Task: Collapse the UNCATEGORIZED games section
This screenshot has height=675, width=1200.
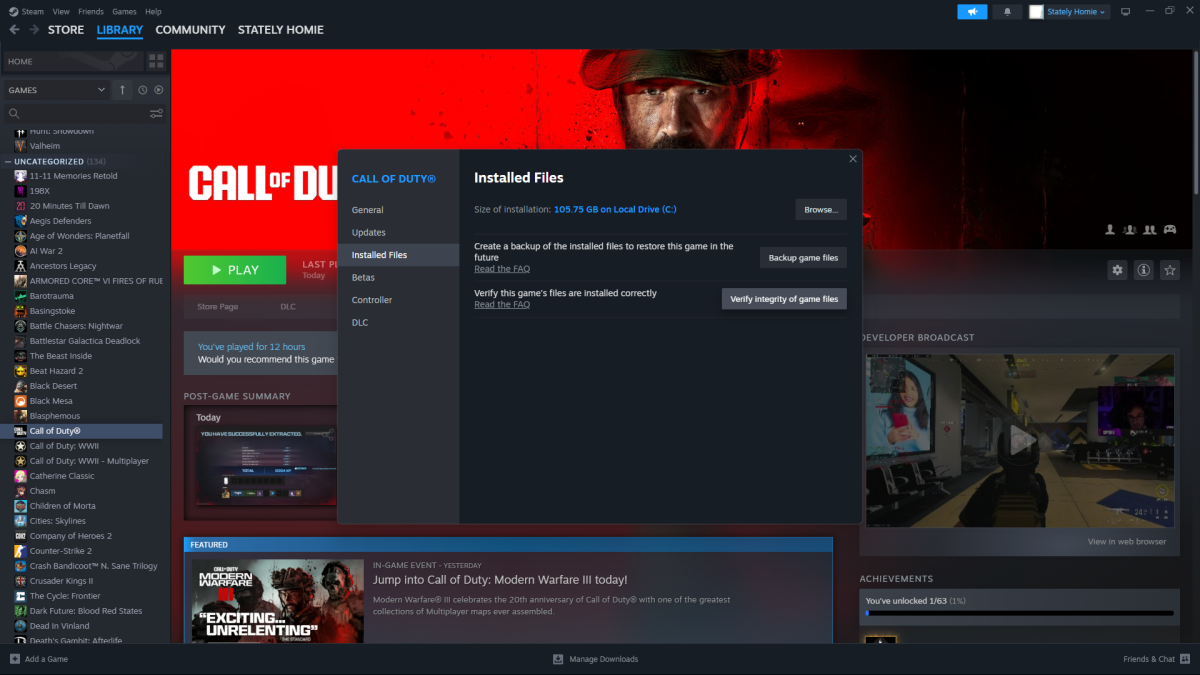Action: (x=8, y=161)
